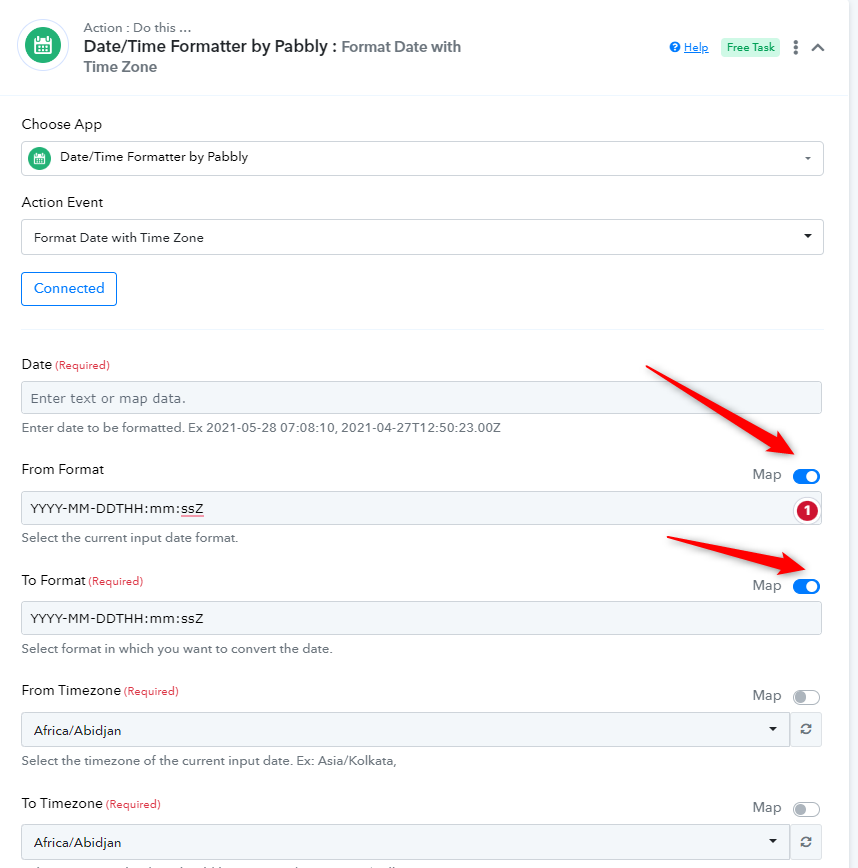Refresh the To Timezone list

(806, 842)
